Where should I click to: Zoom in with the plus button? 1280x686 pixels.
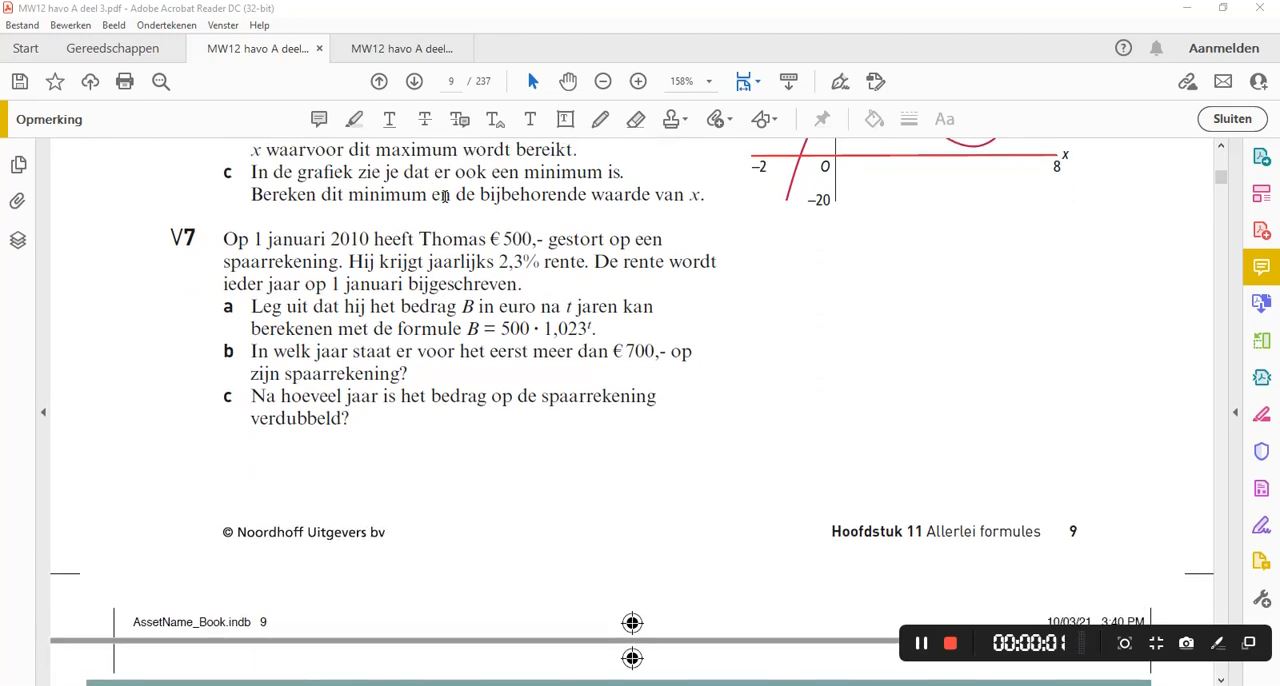click(638, 81)
